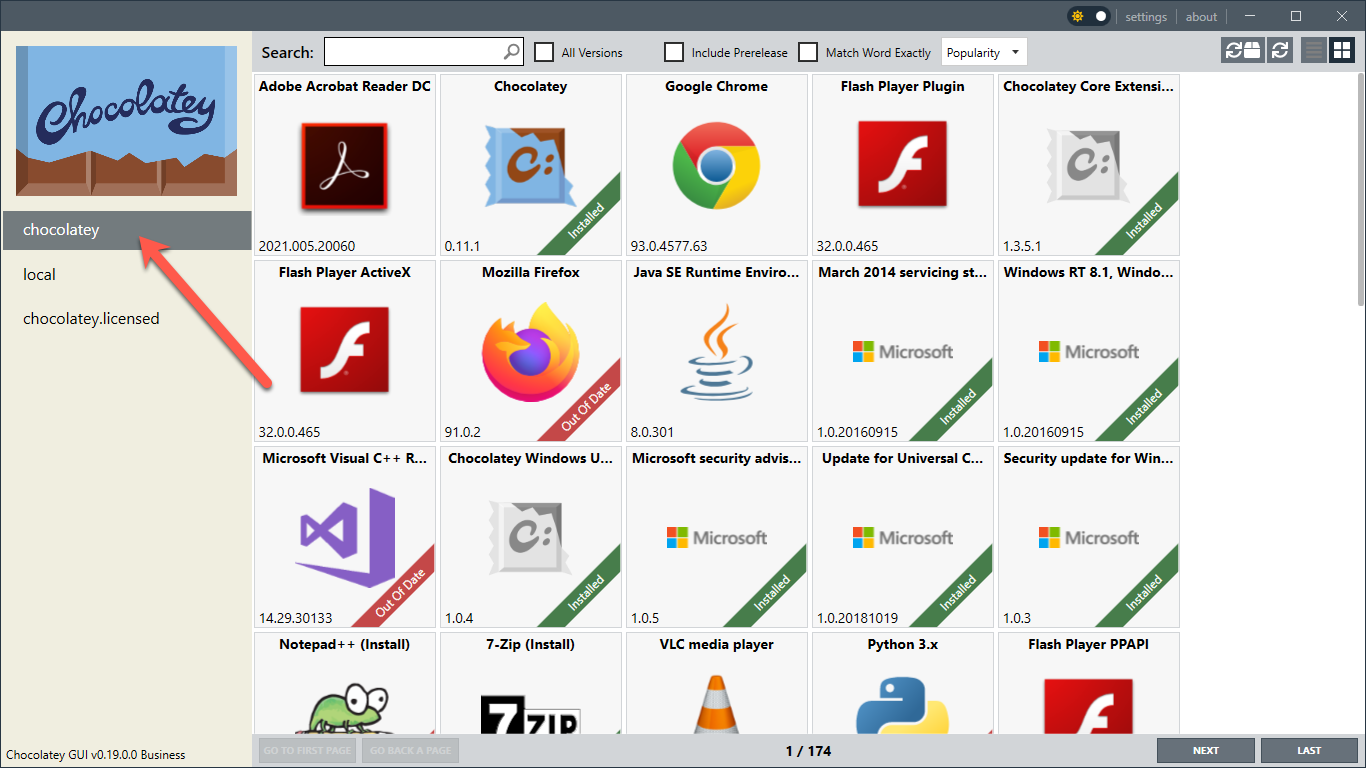
Task: Select the chocolatey.licensed source
Action: coord(126,318)
